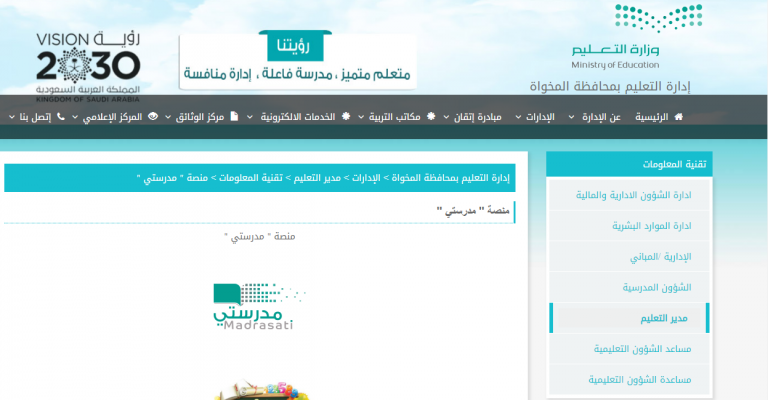The image size is (768, 400).
Task: Click the eye icon beside المركز الإعلامي
Action: click(153, 117)
